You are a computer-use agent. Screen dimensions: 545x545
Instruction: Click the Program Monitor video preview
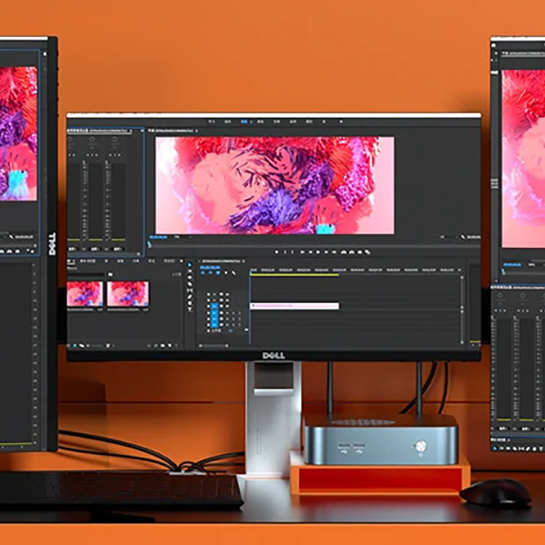(275, 185)
